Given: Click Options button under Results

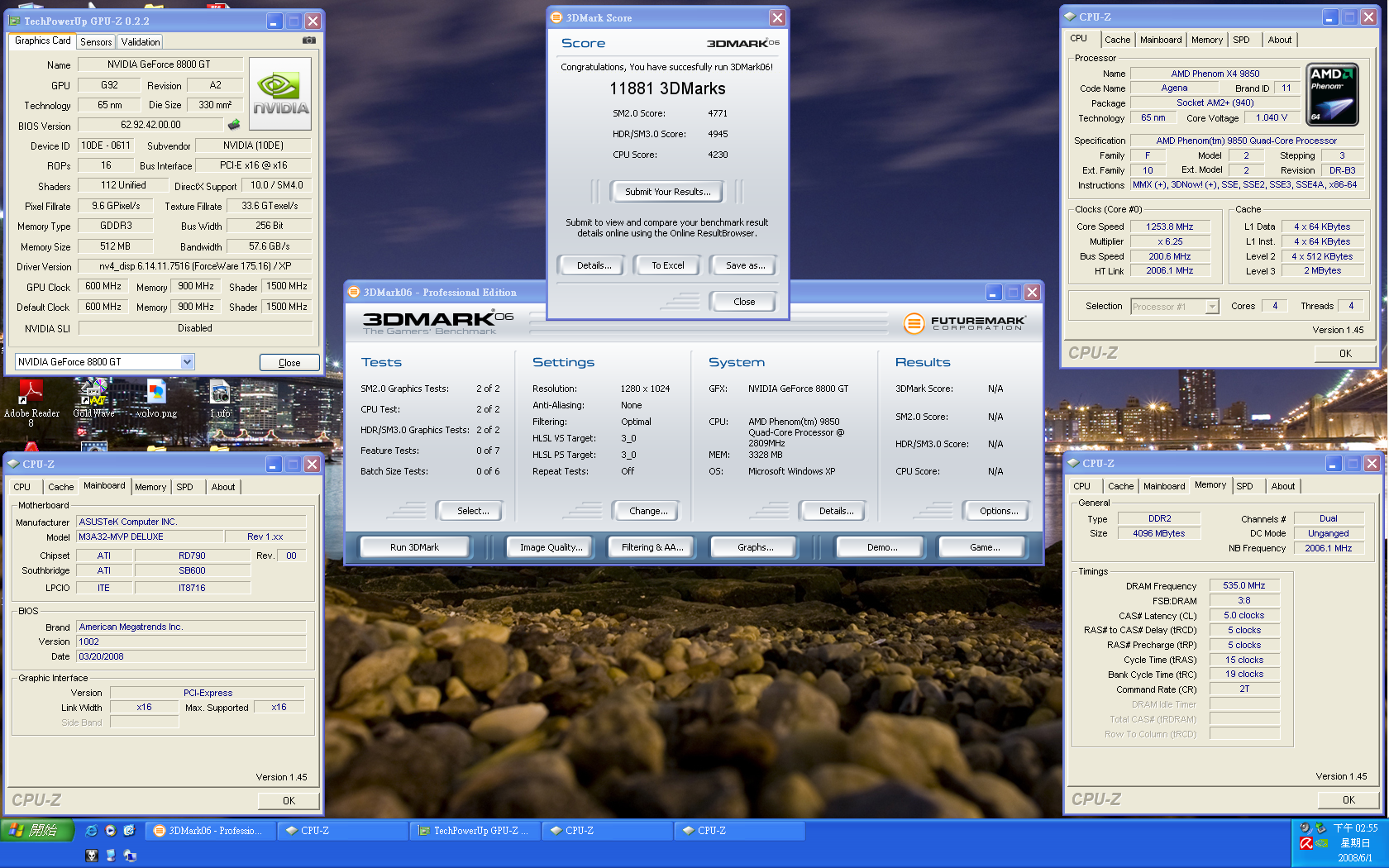Looking at the screenshot, I should click(998, 511).
